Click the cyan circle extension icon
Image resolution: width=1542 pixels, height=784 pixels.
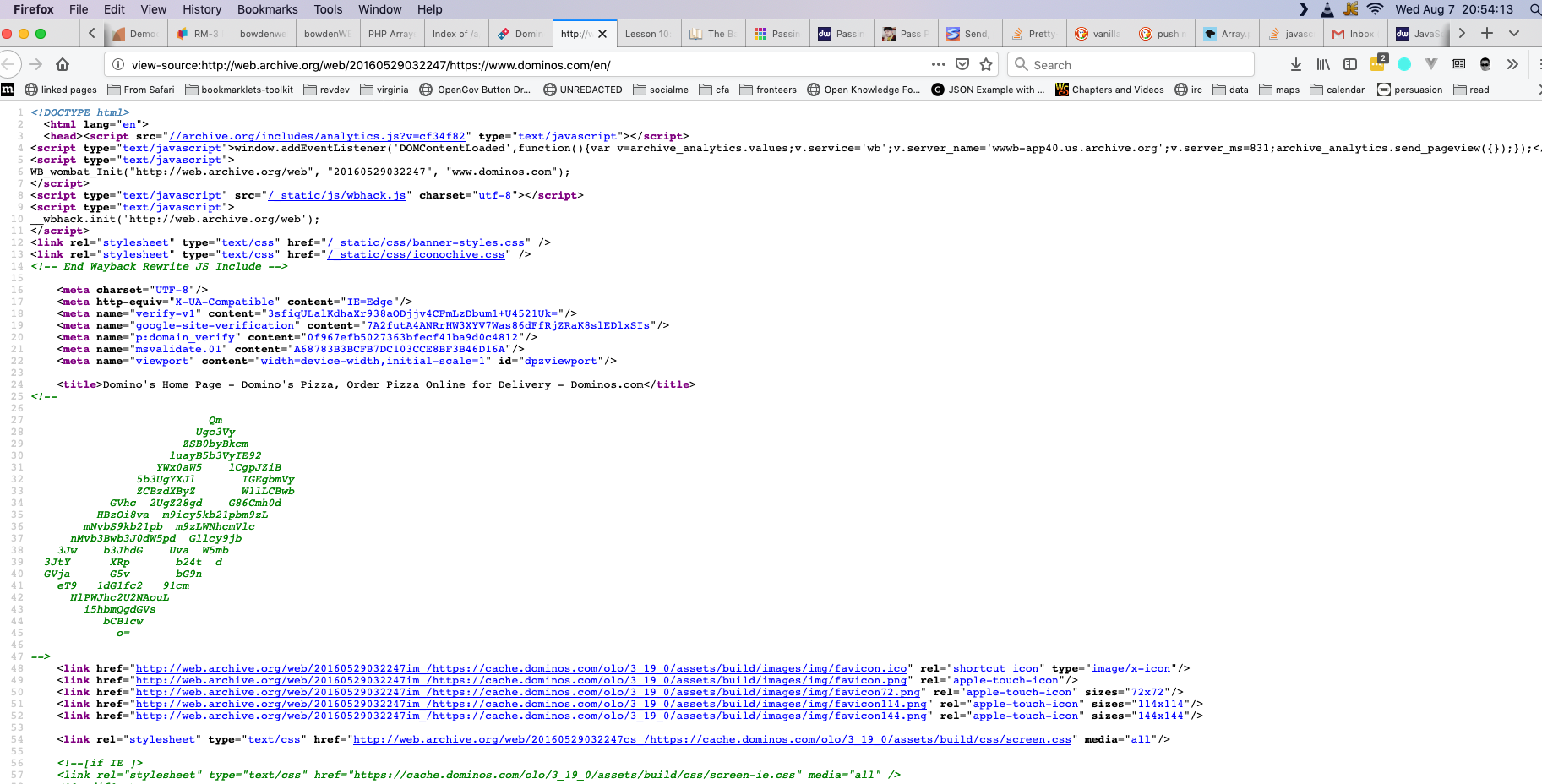pyautogui.click(x=1404, y=64)
